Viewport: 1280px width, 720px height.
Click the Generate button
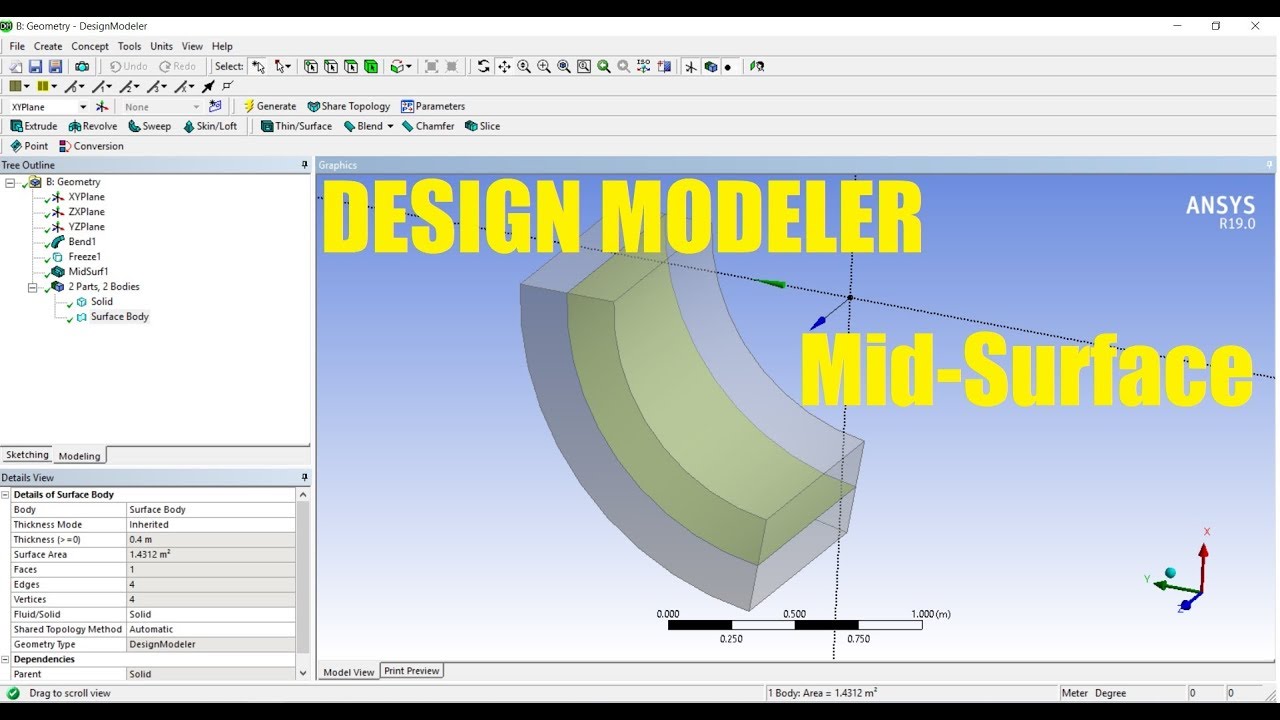(269, 106)
